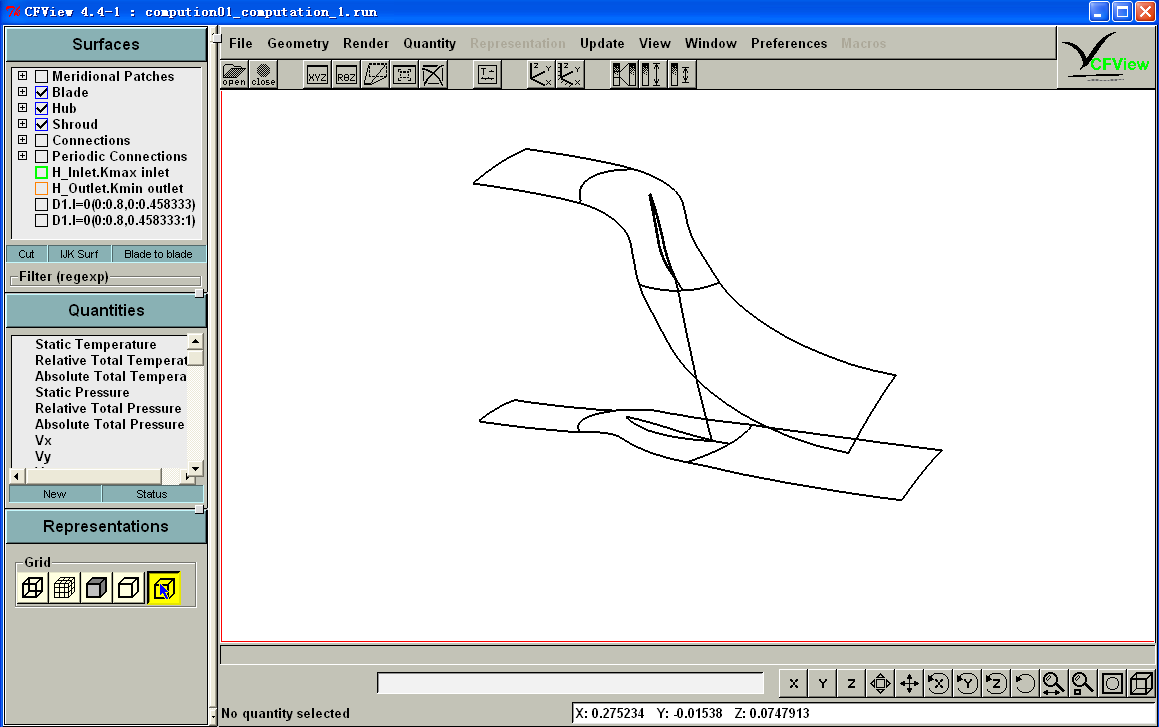
Task: Expand the Hub tree node
Action: (x=23, y=108)
